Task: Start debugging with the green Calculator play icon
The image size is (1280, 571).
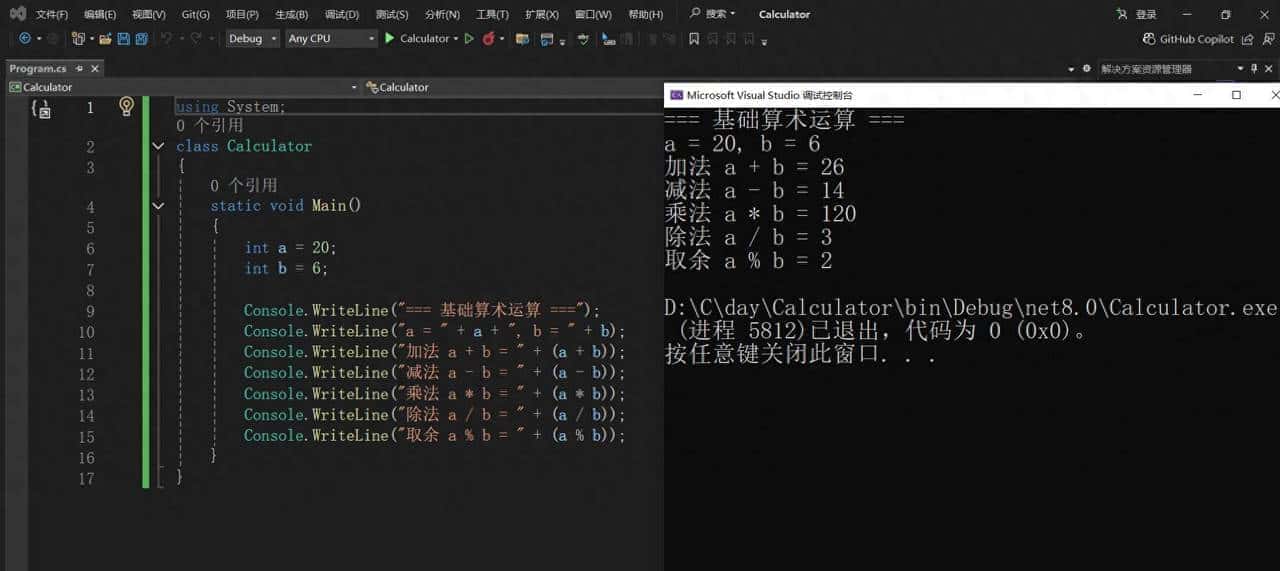Action: (390, 38)
